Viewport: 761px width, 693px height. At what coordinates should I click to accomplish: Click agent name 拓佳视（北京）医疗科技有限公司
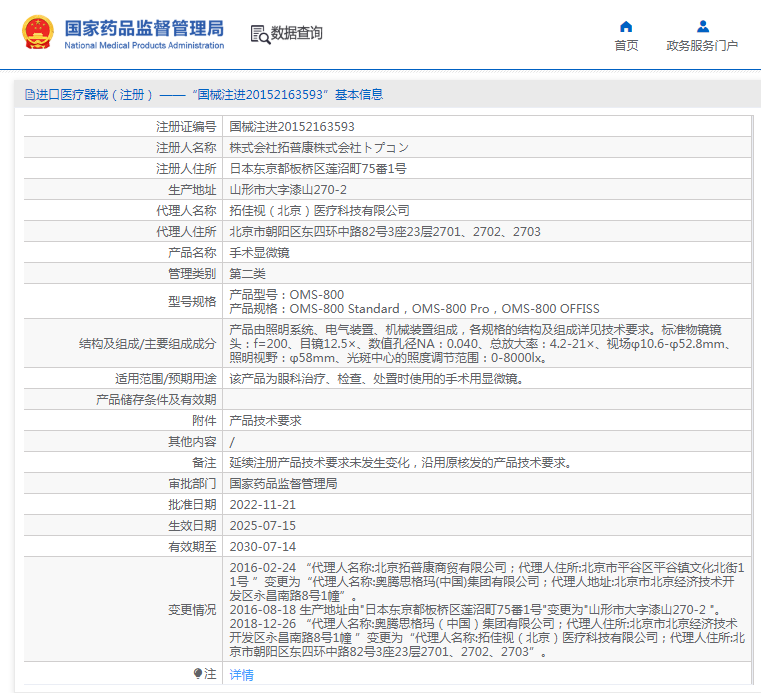(319, 211)
